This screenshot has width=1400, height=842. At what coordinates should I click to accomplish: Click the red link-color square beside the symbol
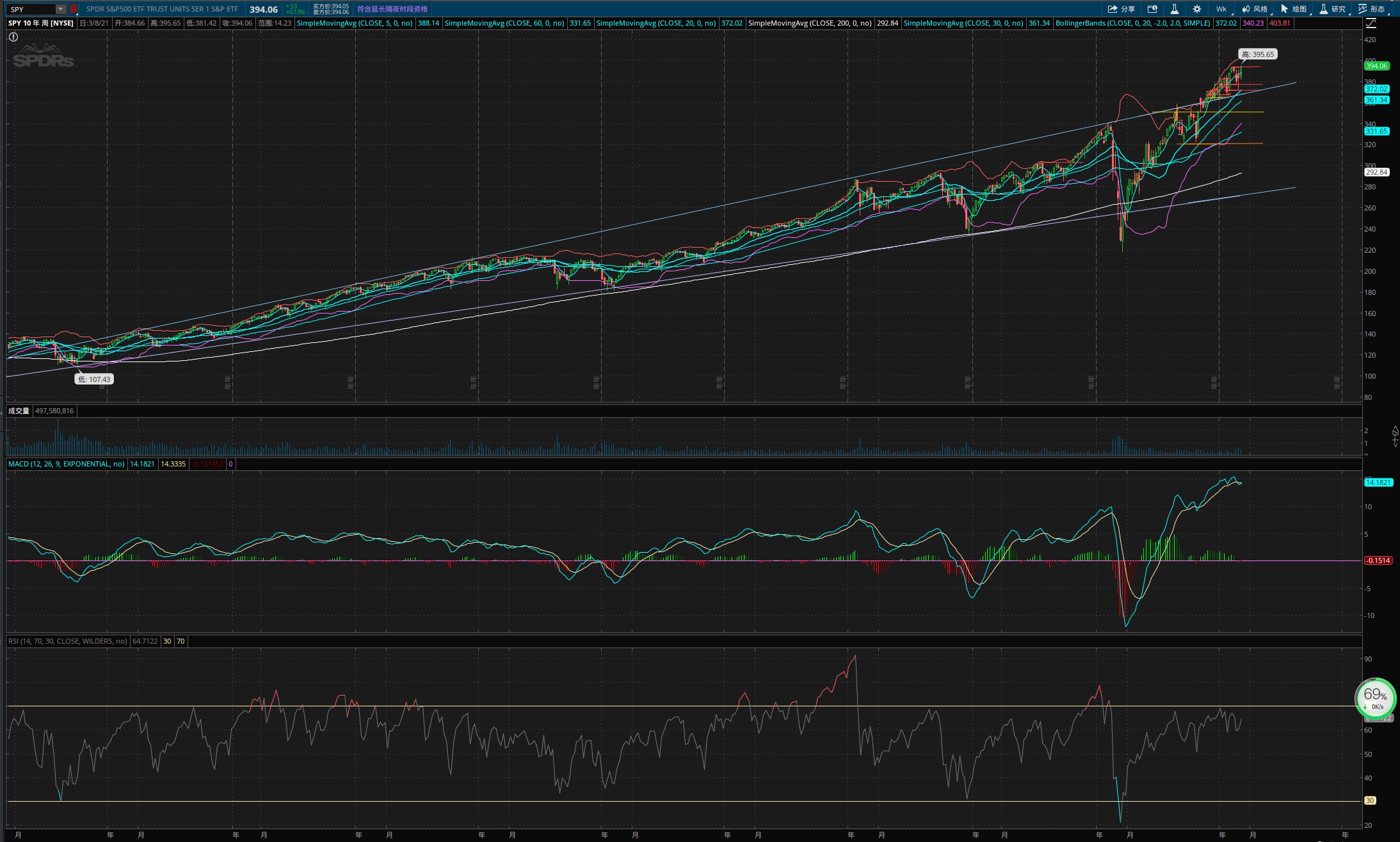click(x=74, y=9)
